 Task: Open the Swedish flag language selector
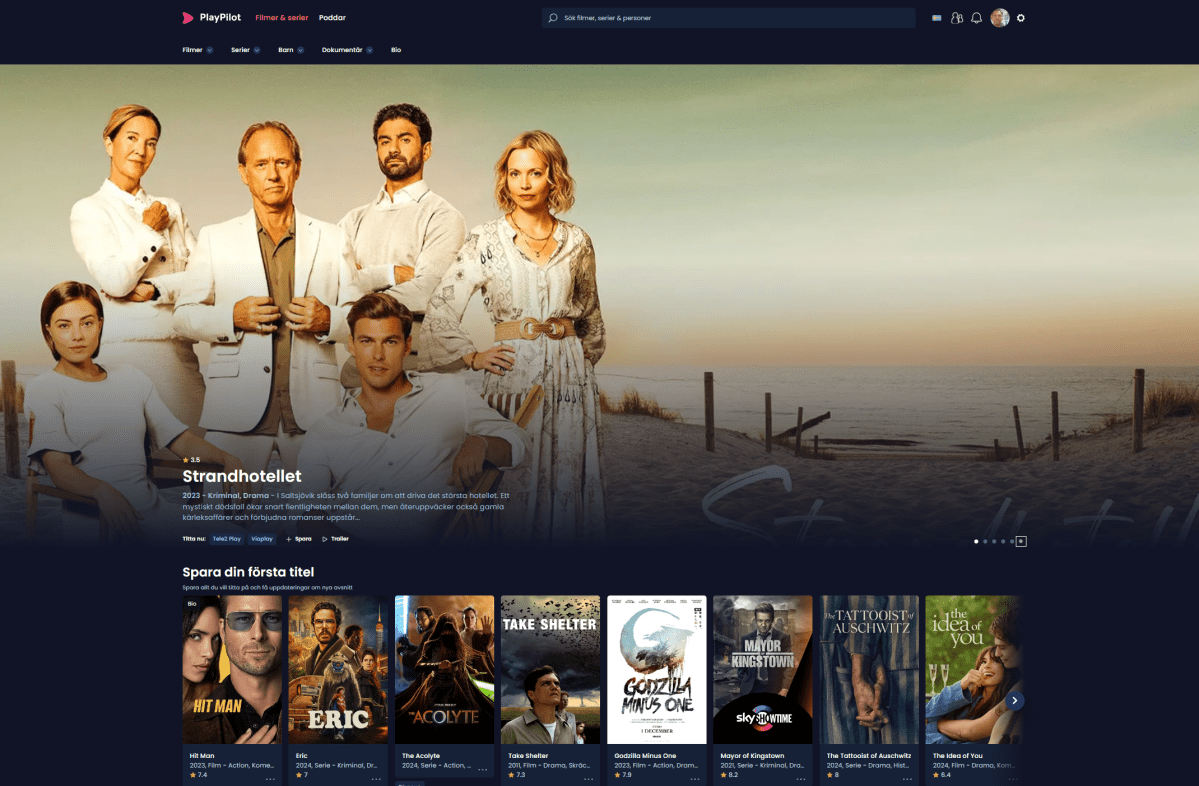tap(937, 18)
